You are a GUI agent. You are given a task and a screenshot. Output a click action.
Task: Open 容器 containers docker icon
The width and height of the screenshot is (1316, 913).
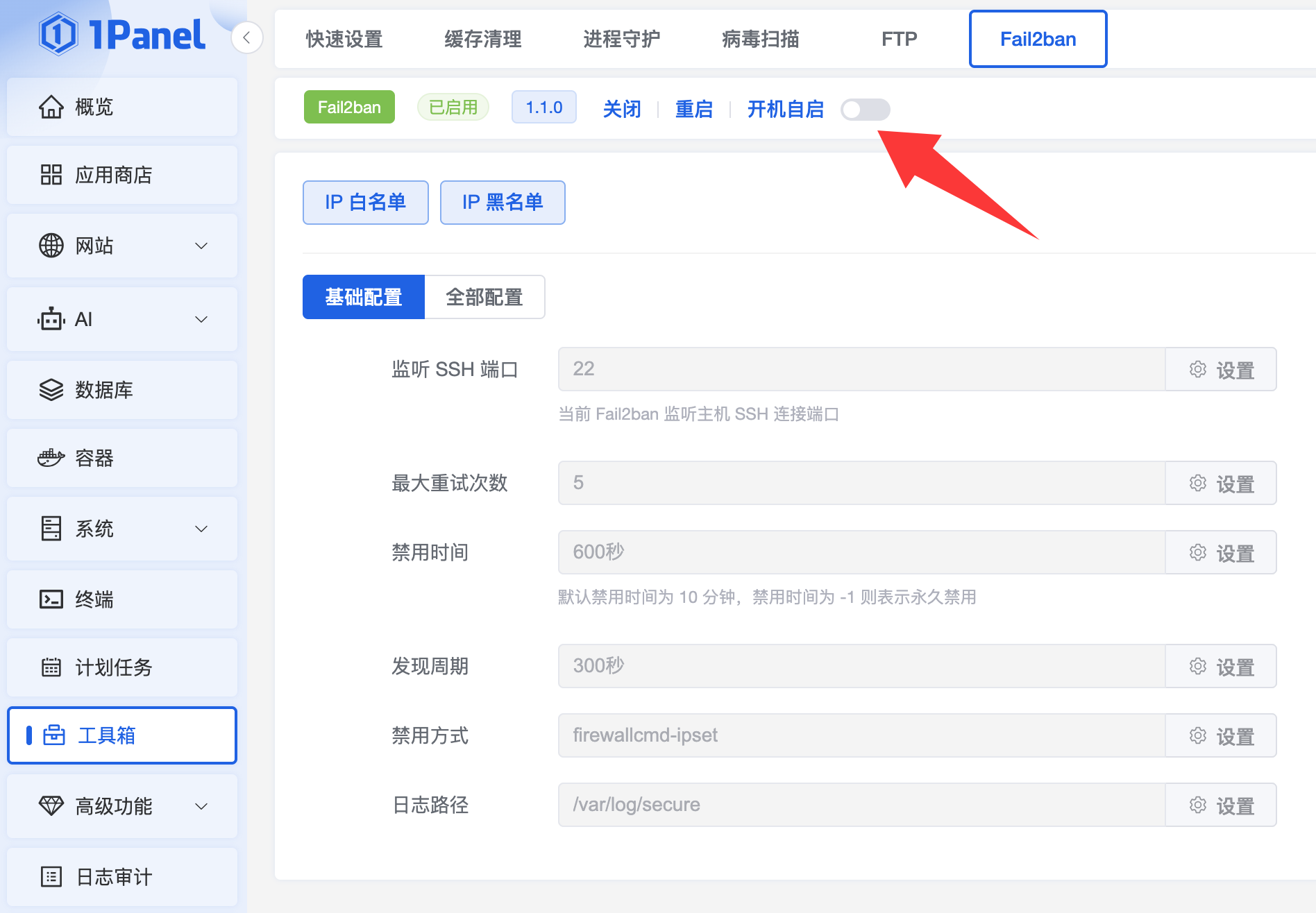point(51,458)
